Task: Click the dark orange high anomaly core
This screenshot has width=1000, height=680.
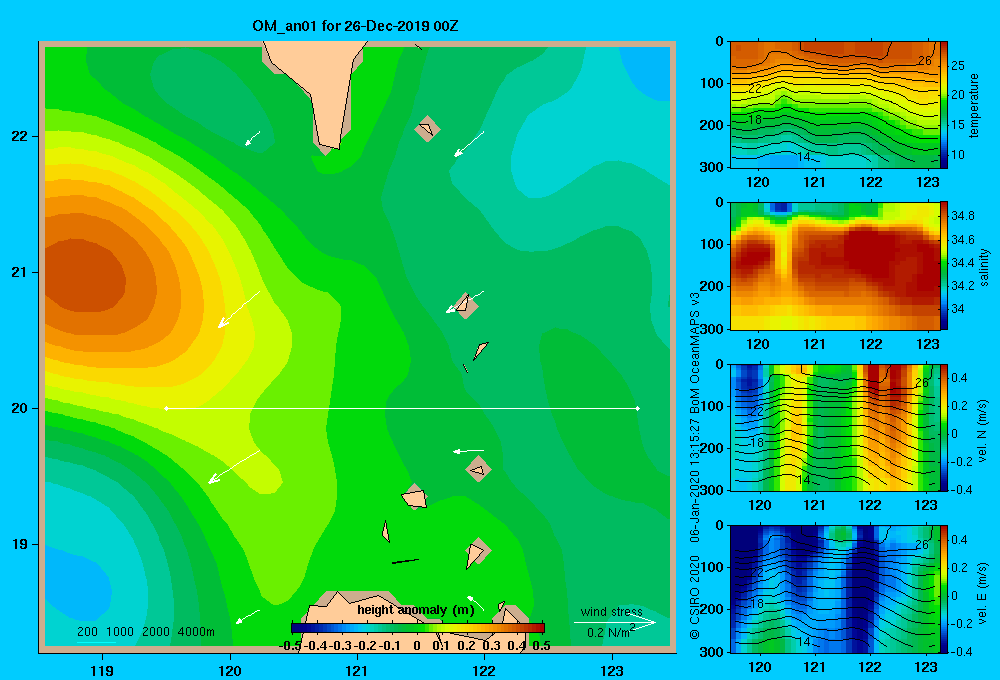Action: pyautogui.click(x=83, y=276)
